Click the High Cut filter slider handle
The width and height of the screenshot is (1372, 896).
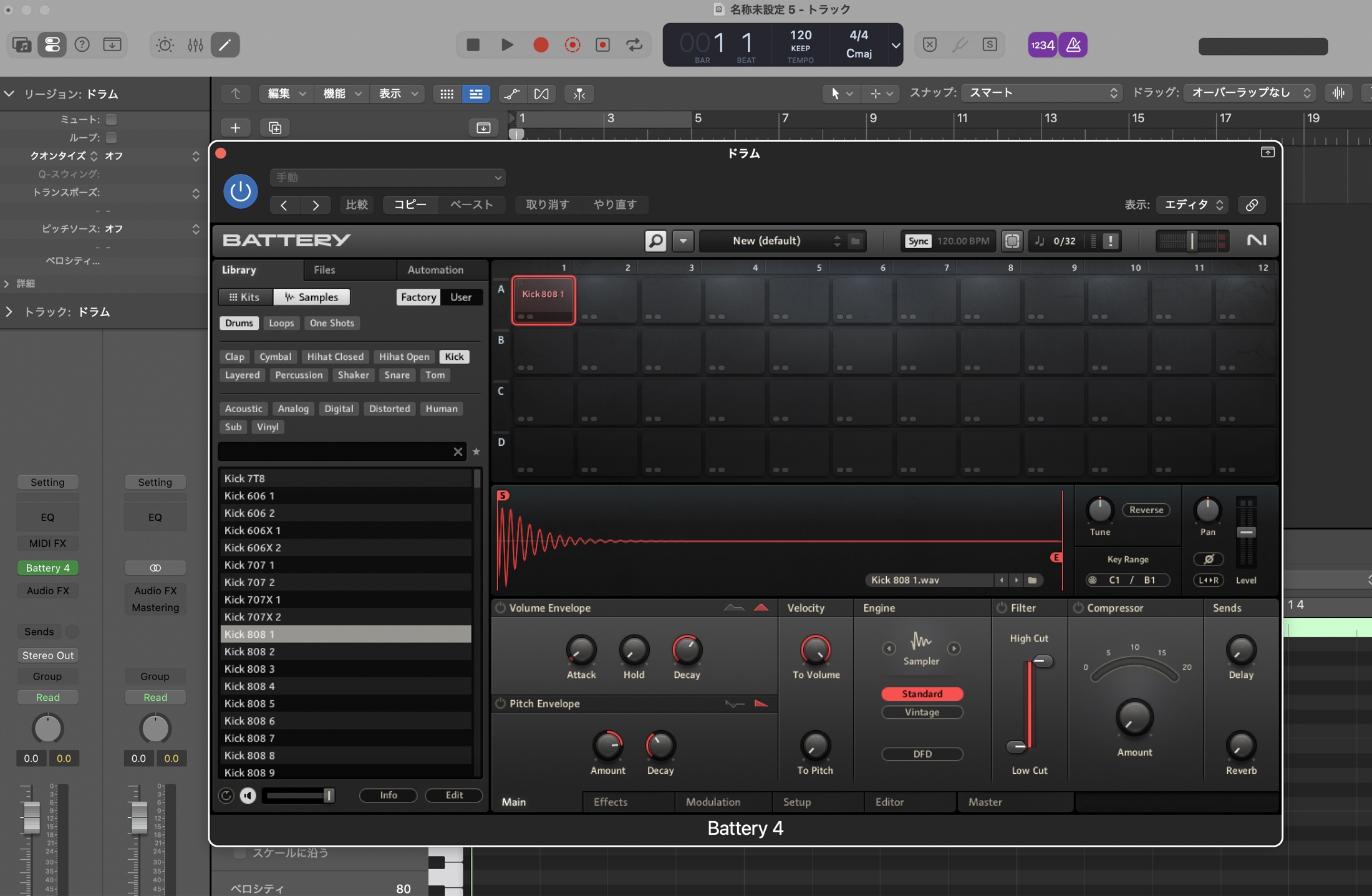pos(1041,661)
